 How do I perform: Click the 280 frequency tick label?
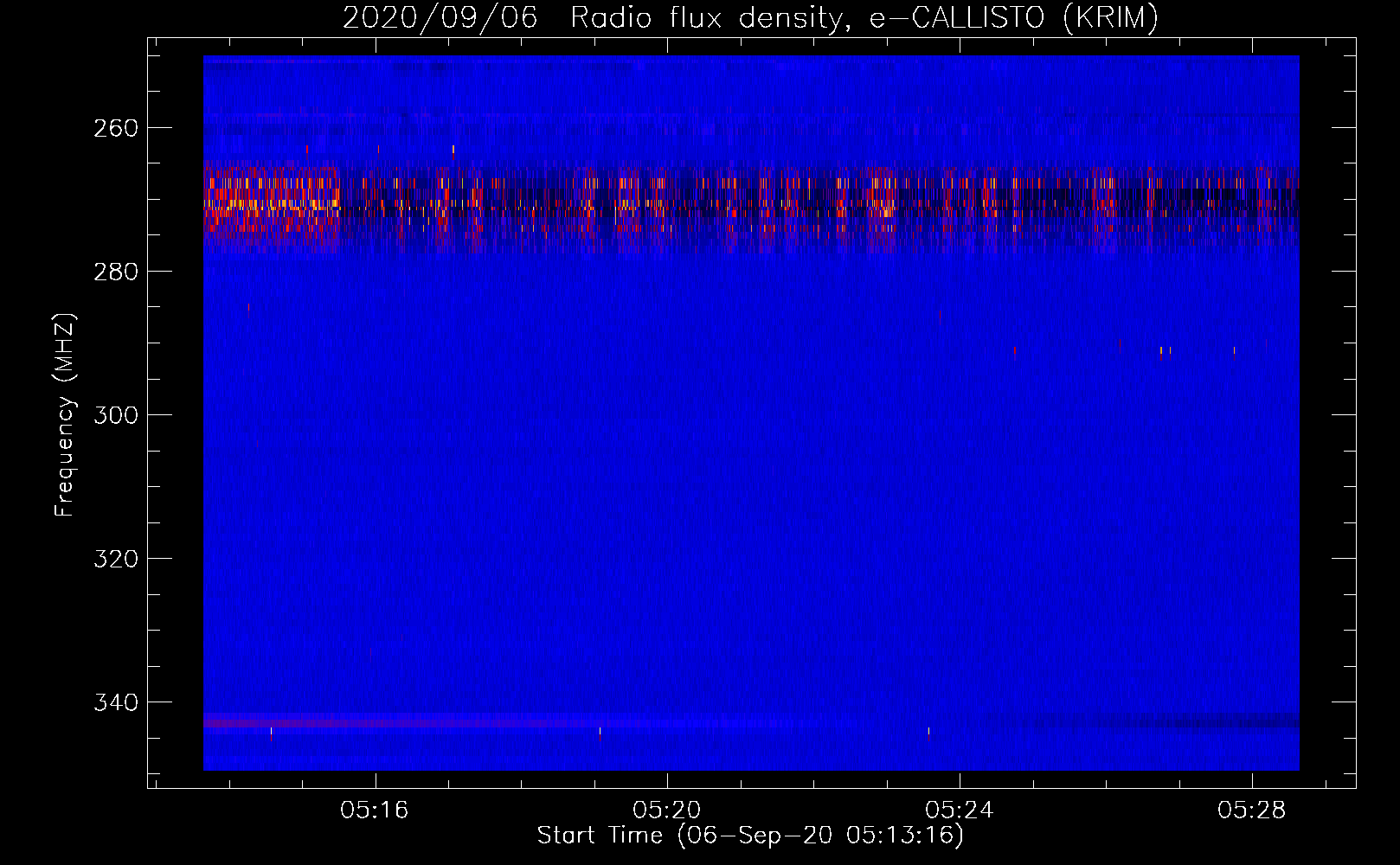click(x=116, y=272)
